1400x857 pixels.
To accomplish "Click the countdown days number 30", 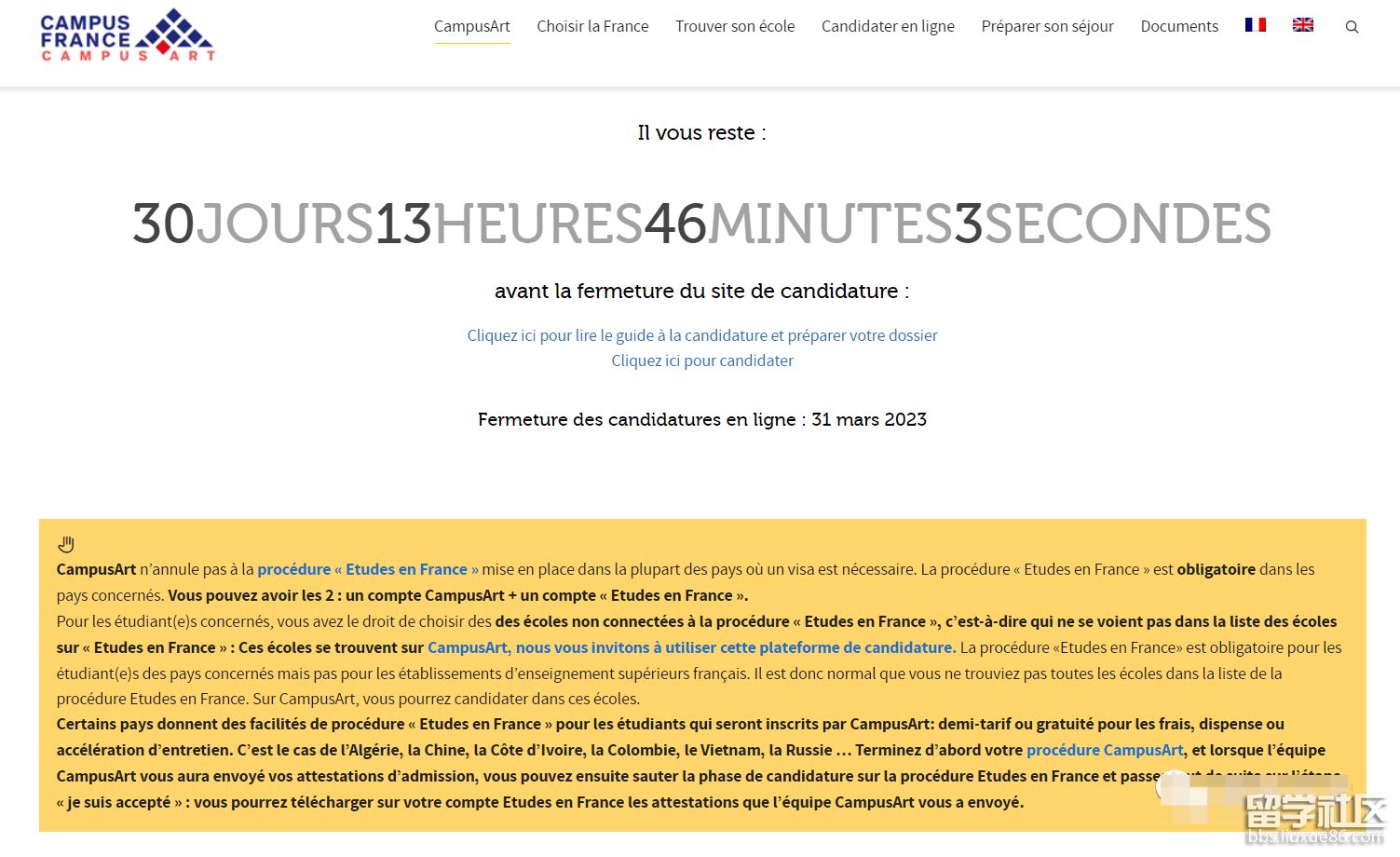I will pyautogui.click(x=163, y=224).
